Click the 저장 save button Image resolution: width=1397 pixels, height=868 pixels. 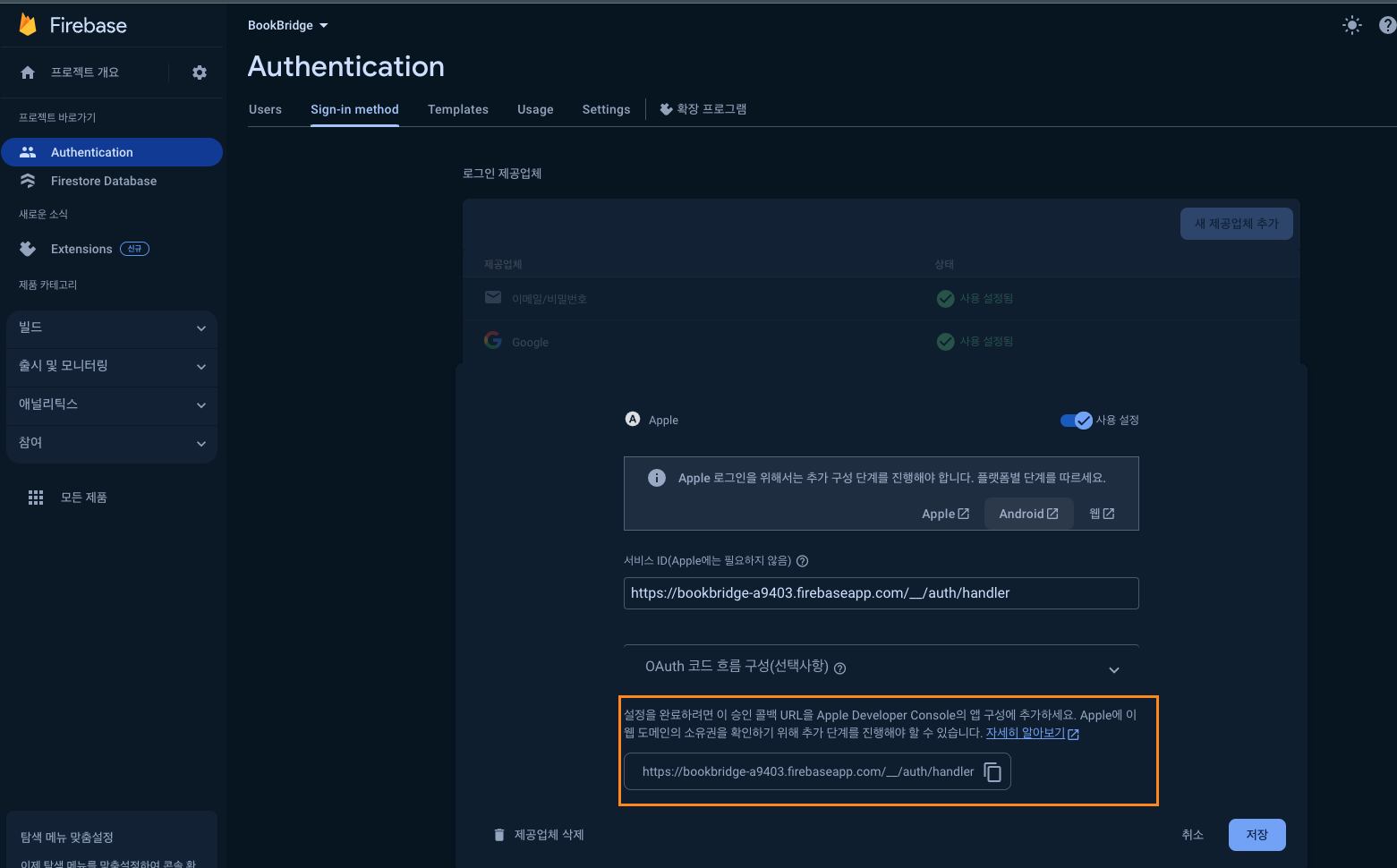click(x=1257, y=835)
